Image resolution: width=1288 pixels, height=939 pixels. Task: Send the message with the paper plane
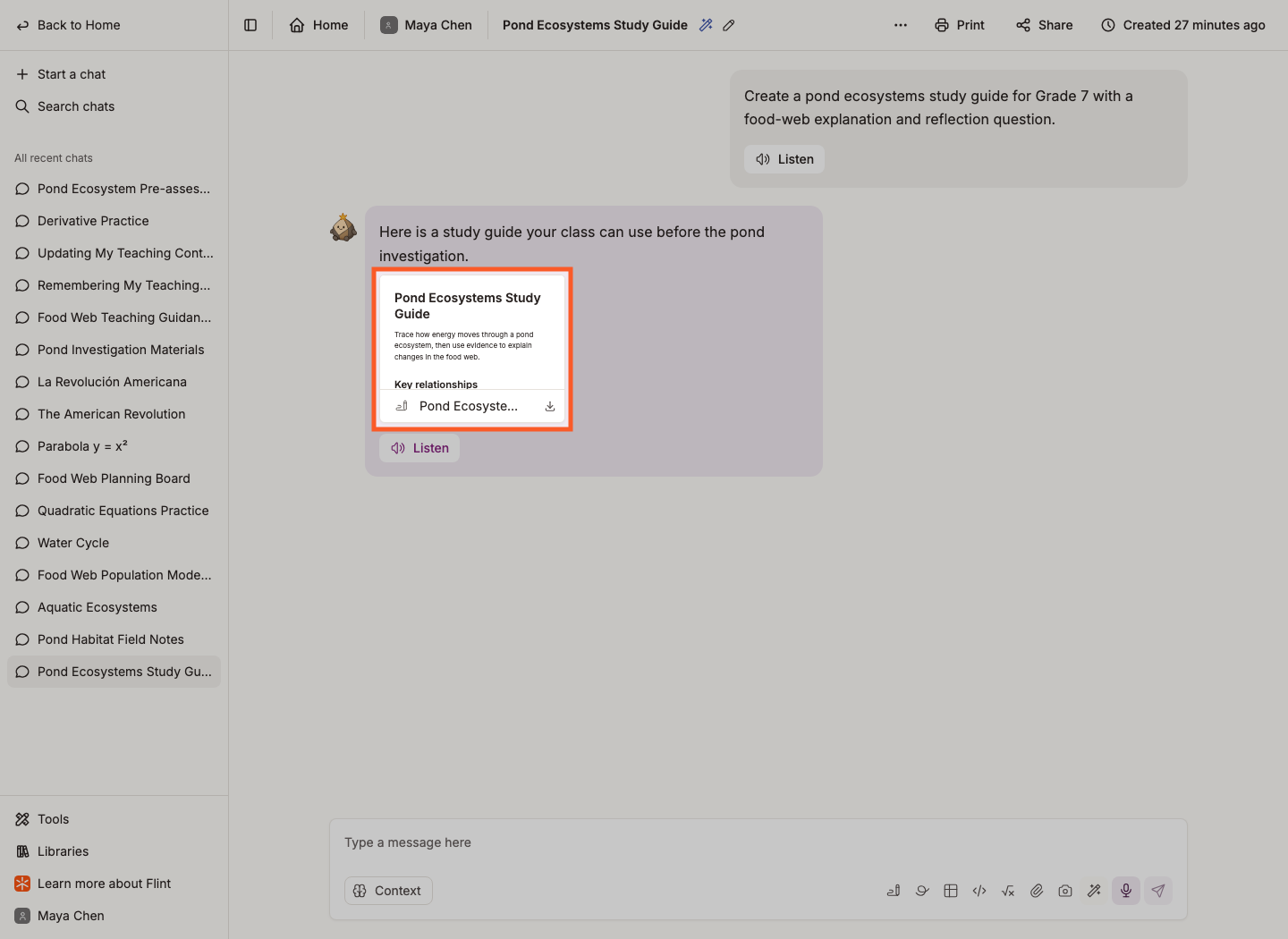(x=1158, y=891)
